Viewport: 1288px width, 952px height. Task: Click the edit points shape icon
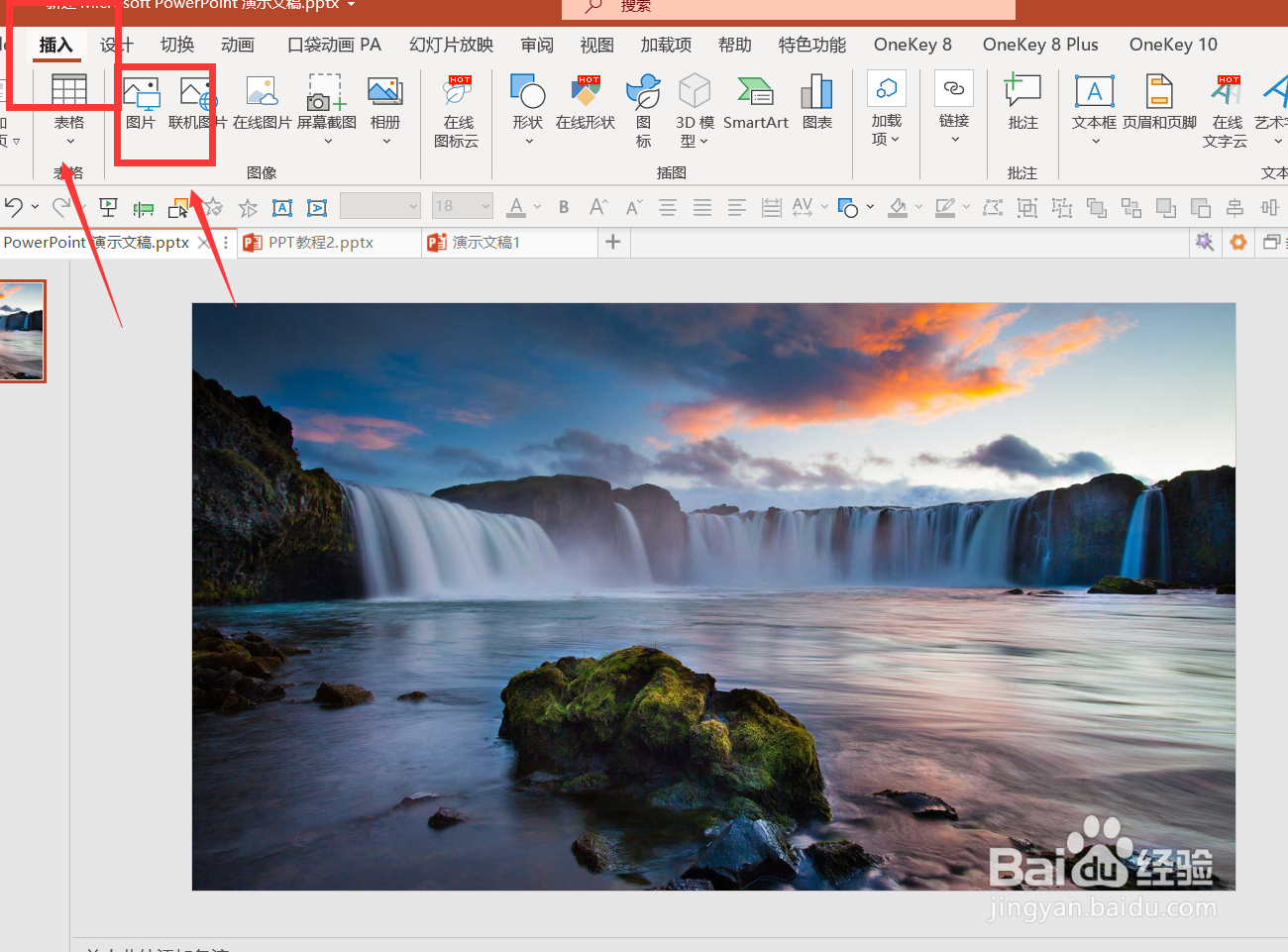[x=993, y=207]
